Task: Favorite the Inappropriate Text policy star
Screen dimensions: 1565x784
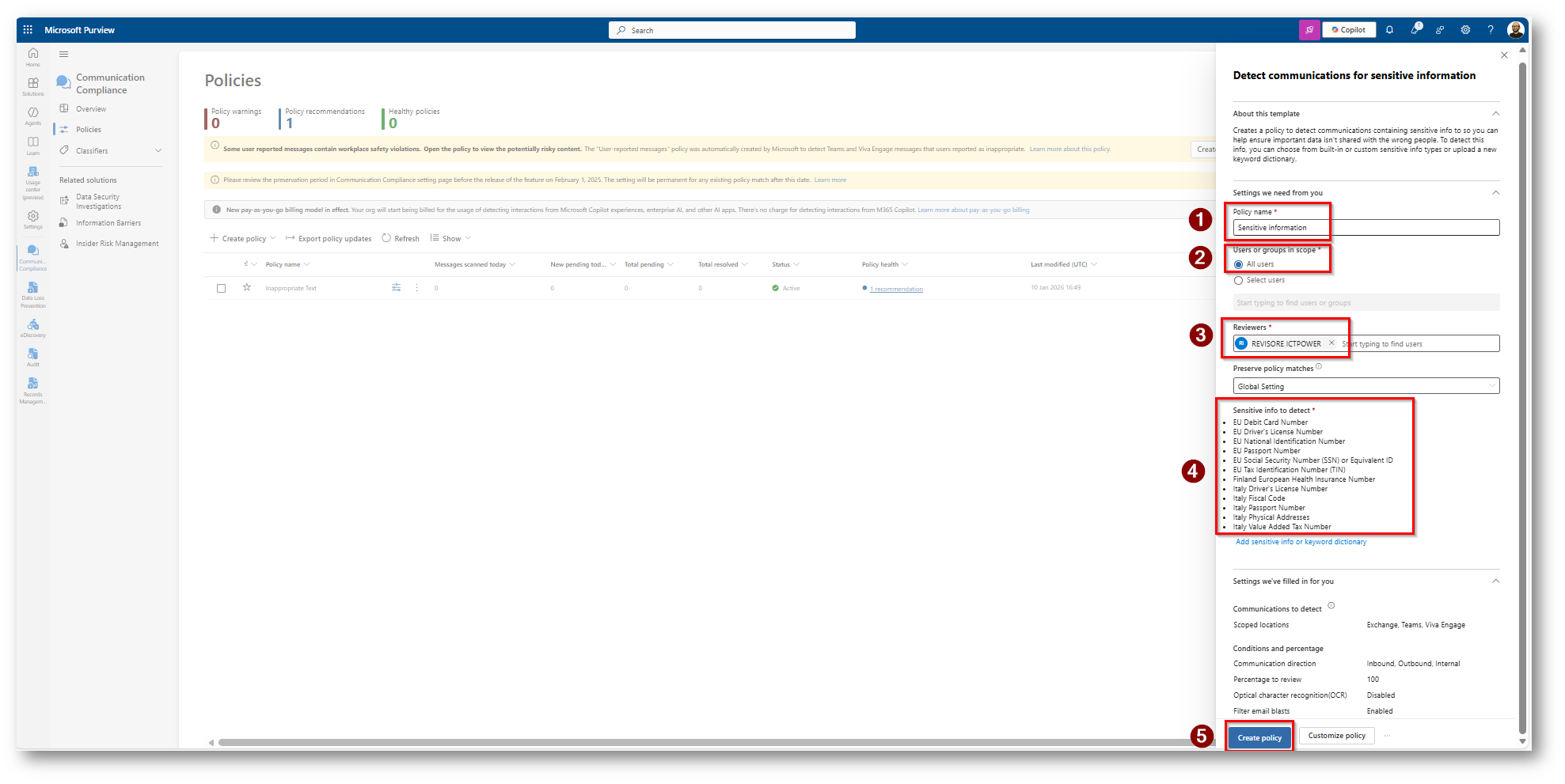Action: (x=247, y=287)
